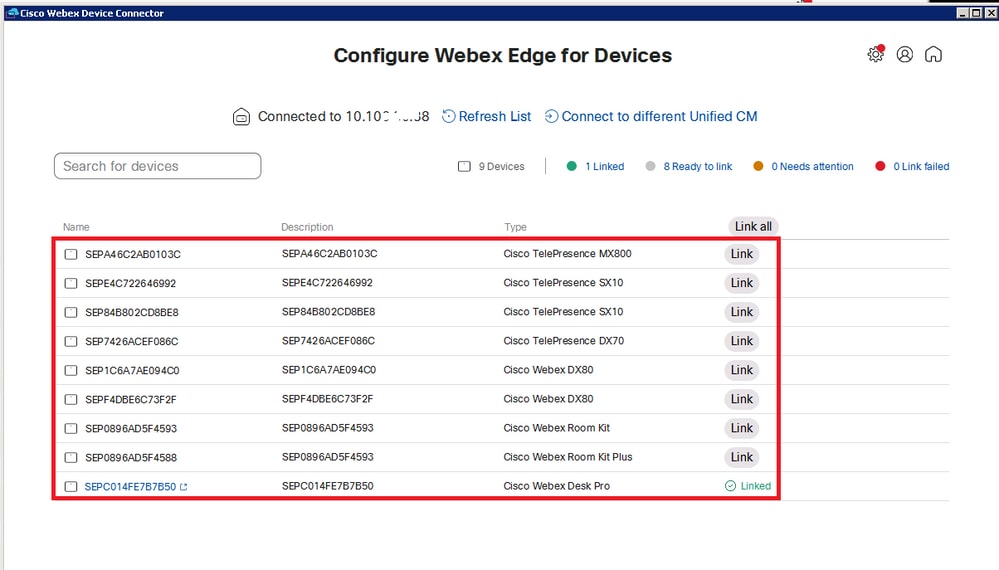
Task: Click the 9 Devices count label
Action: (501, 166)
